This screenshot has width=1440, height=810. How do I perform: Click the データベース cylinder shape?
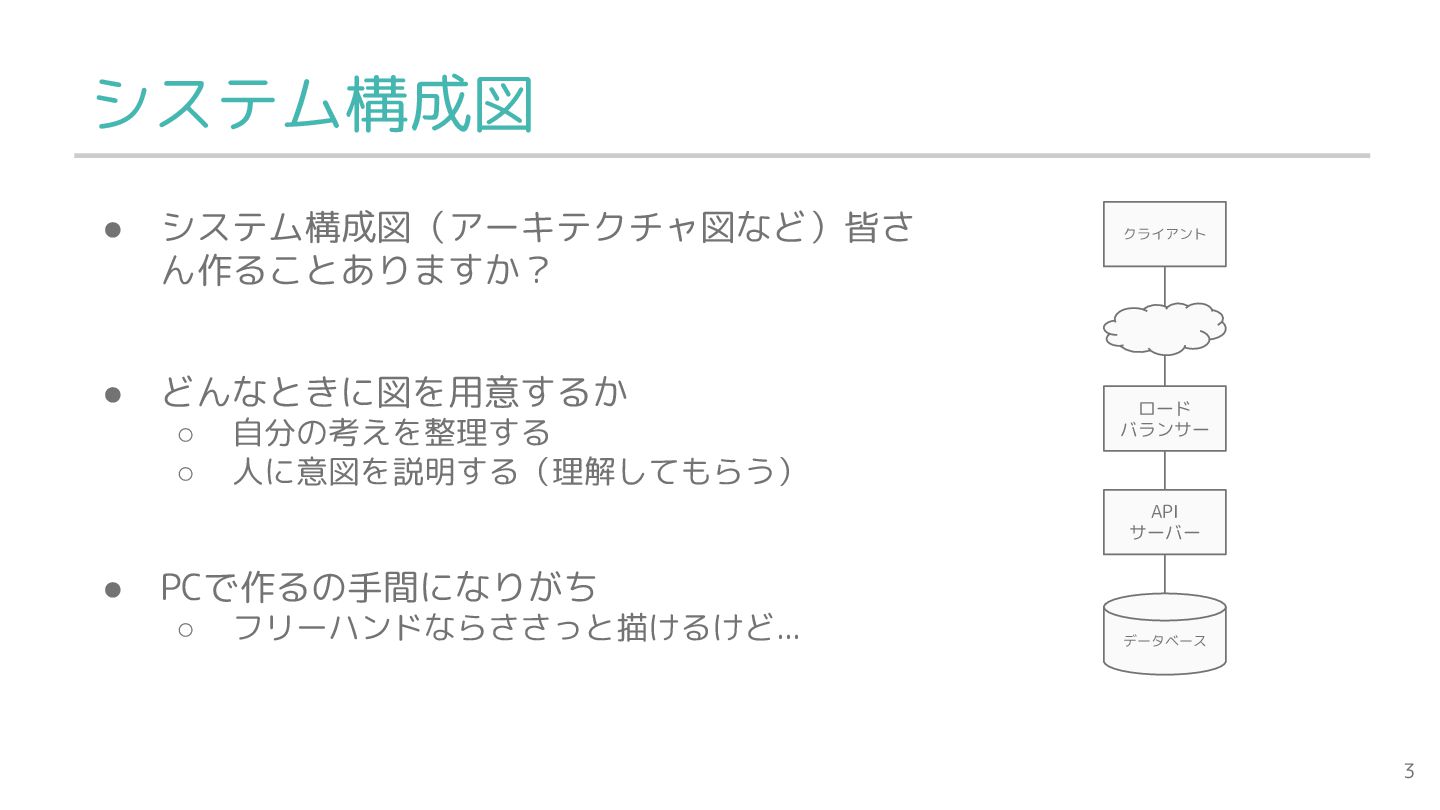coord(1164,634)
